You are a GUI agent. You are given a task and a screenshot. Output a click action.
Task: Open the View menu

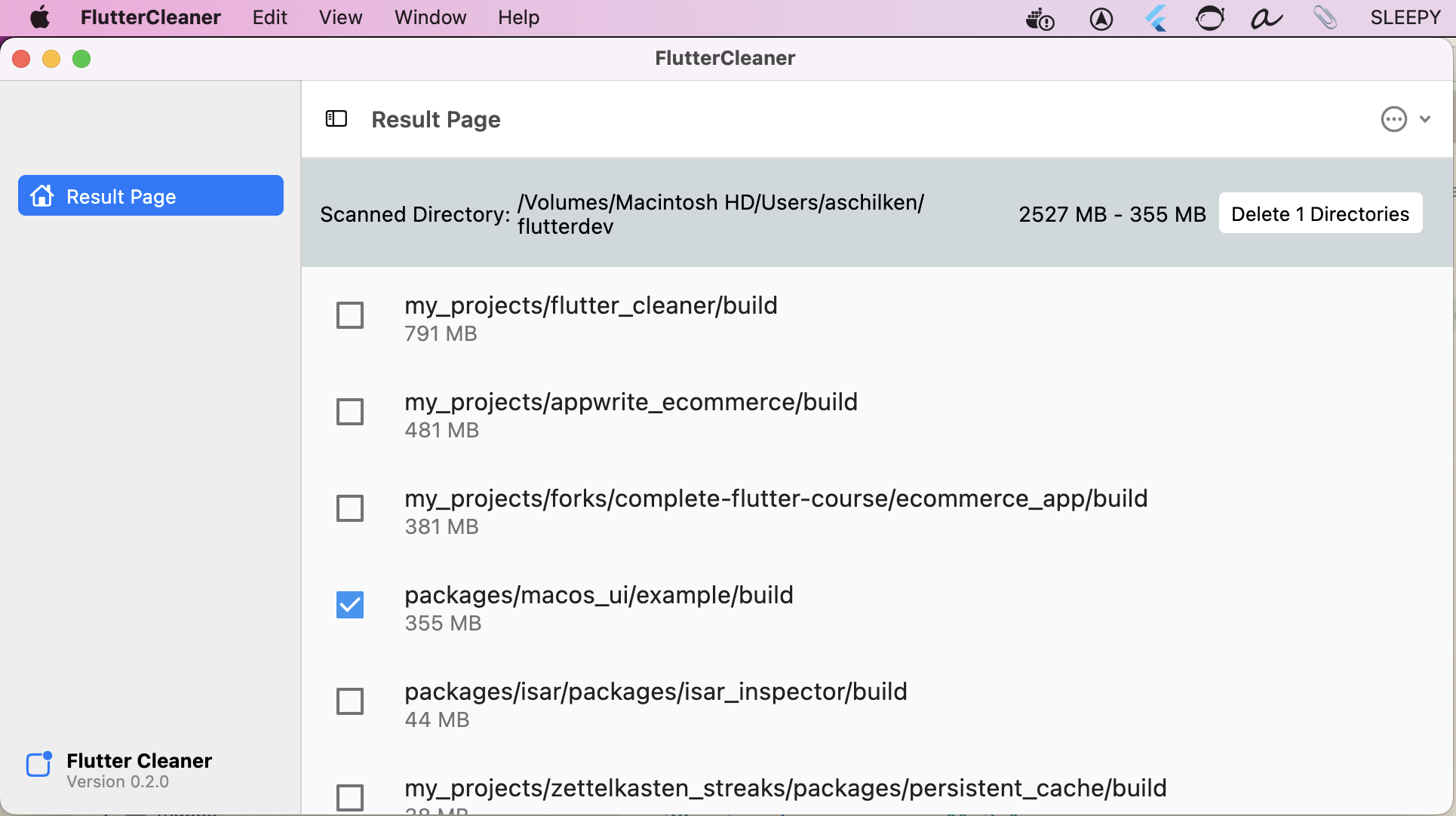coord(340,17)
